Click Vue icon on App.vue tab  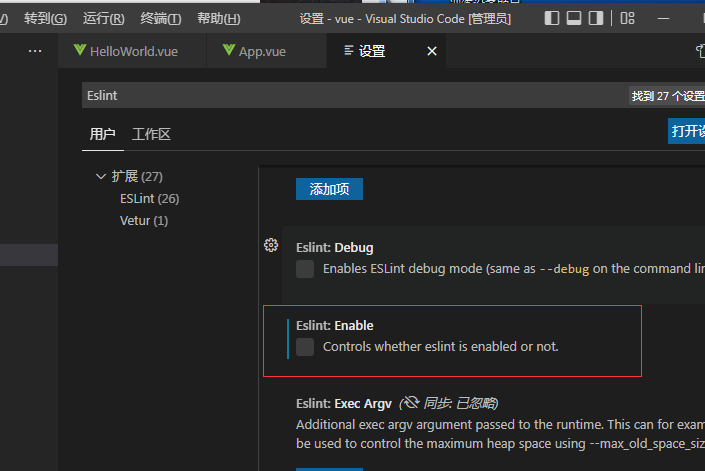(229, 50)
